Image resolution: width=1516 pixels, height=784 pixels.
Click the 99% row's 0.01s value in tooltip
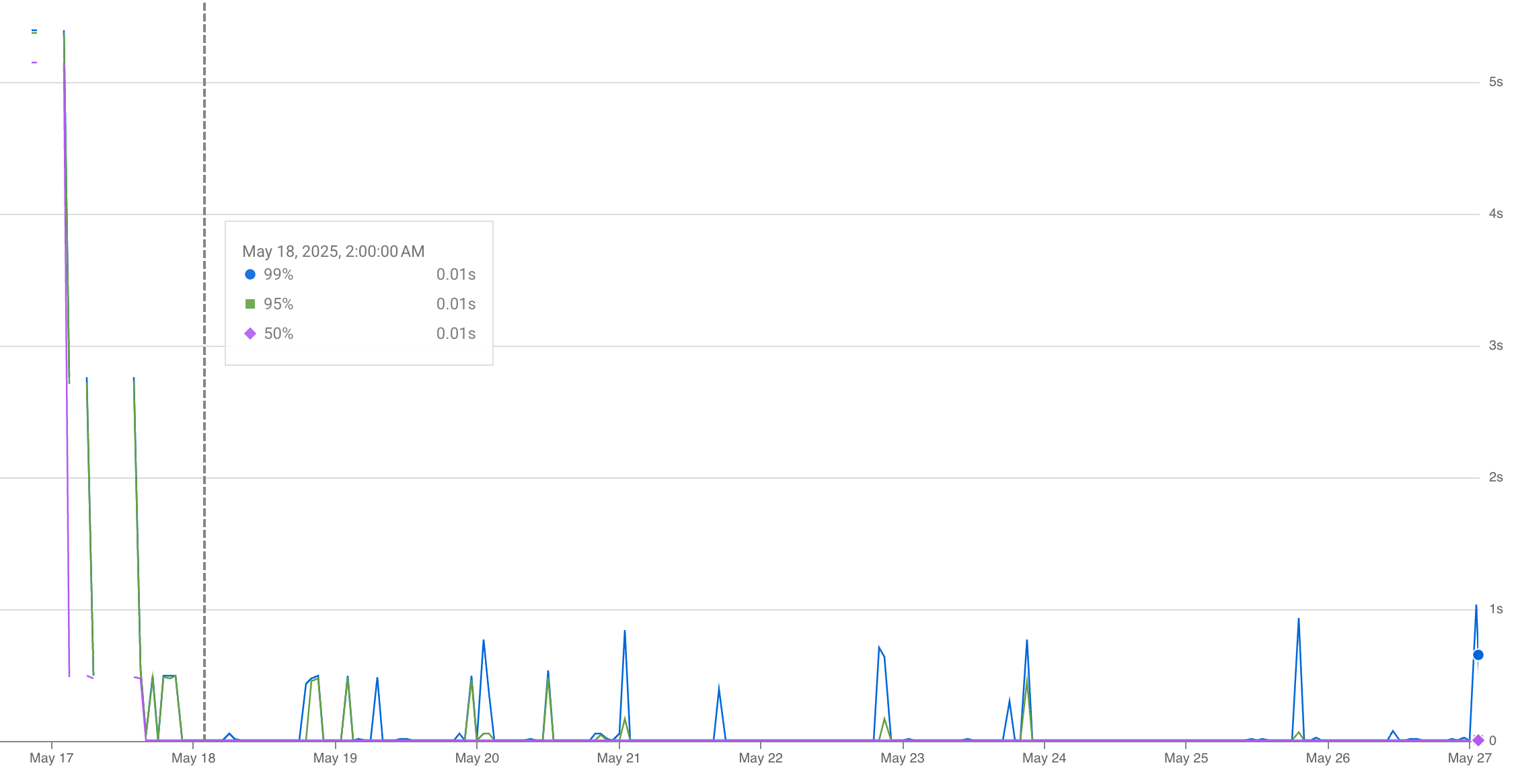(x=455, y=274)
